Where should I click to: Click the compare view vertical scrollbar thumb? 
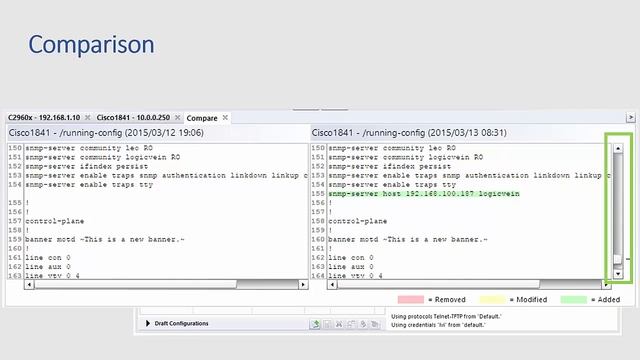[618, 259]
